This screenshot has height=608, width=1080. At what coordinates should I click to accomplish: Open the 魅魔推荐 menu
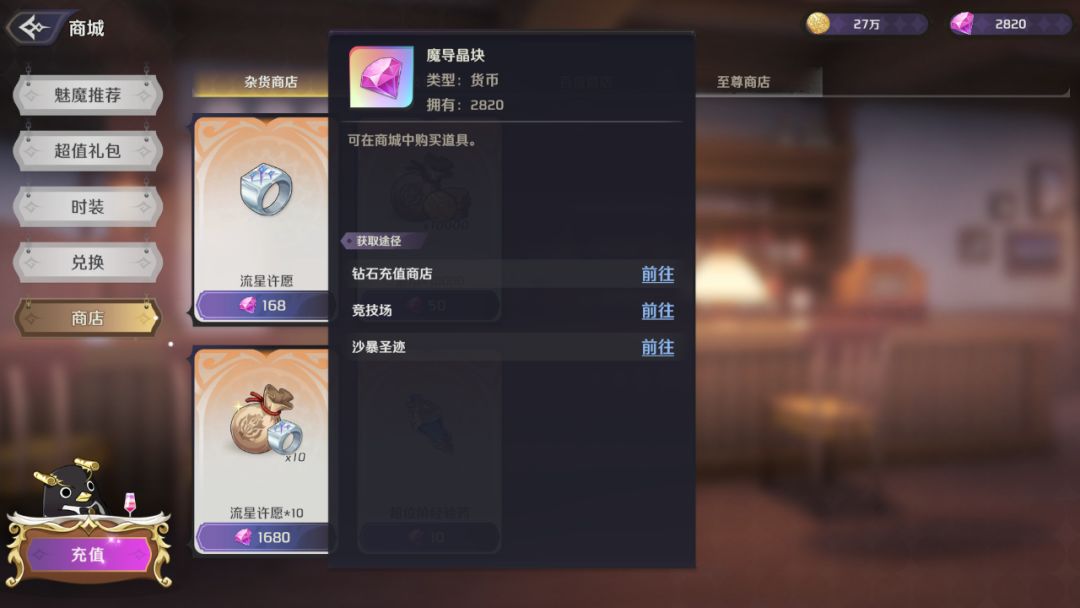(x=87, y=95)
